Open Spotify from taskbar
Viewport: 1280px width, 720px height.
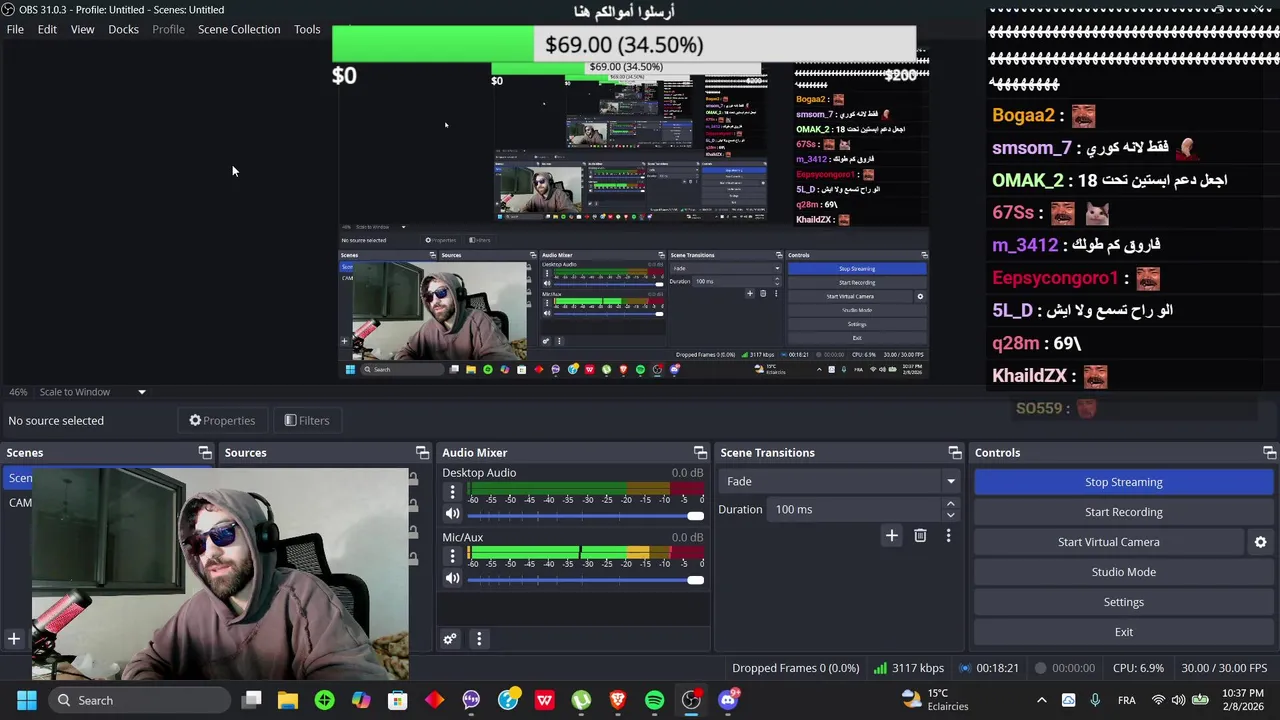[654, 700]
